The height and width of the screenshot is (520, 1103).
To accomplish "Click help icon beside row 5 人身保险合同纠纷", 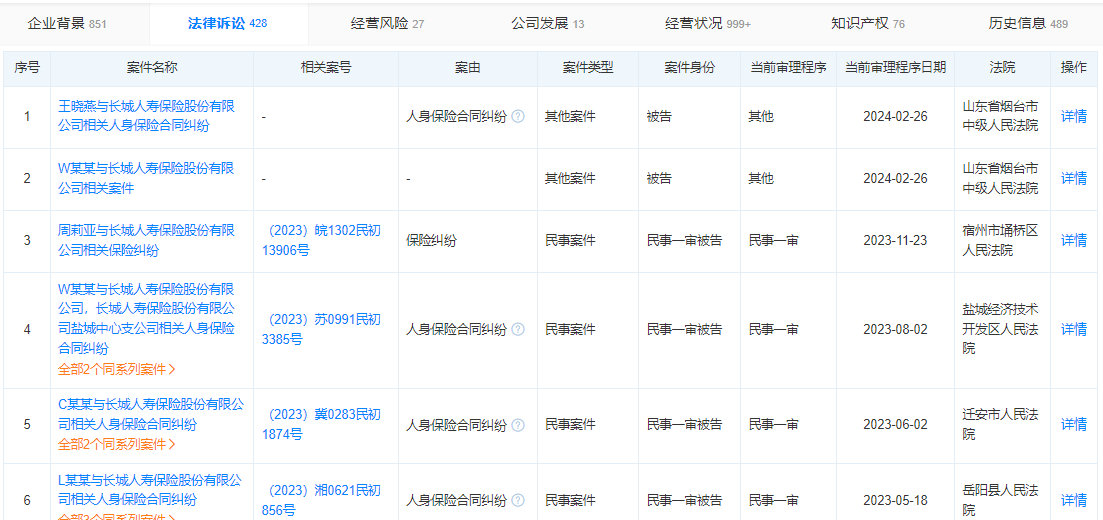I will pyautogui.click(x=518, y=425).
